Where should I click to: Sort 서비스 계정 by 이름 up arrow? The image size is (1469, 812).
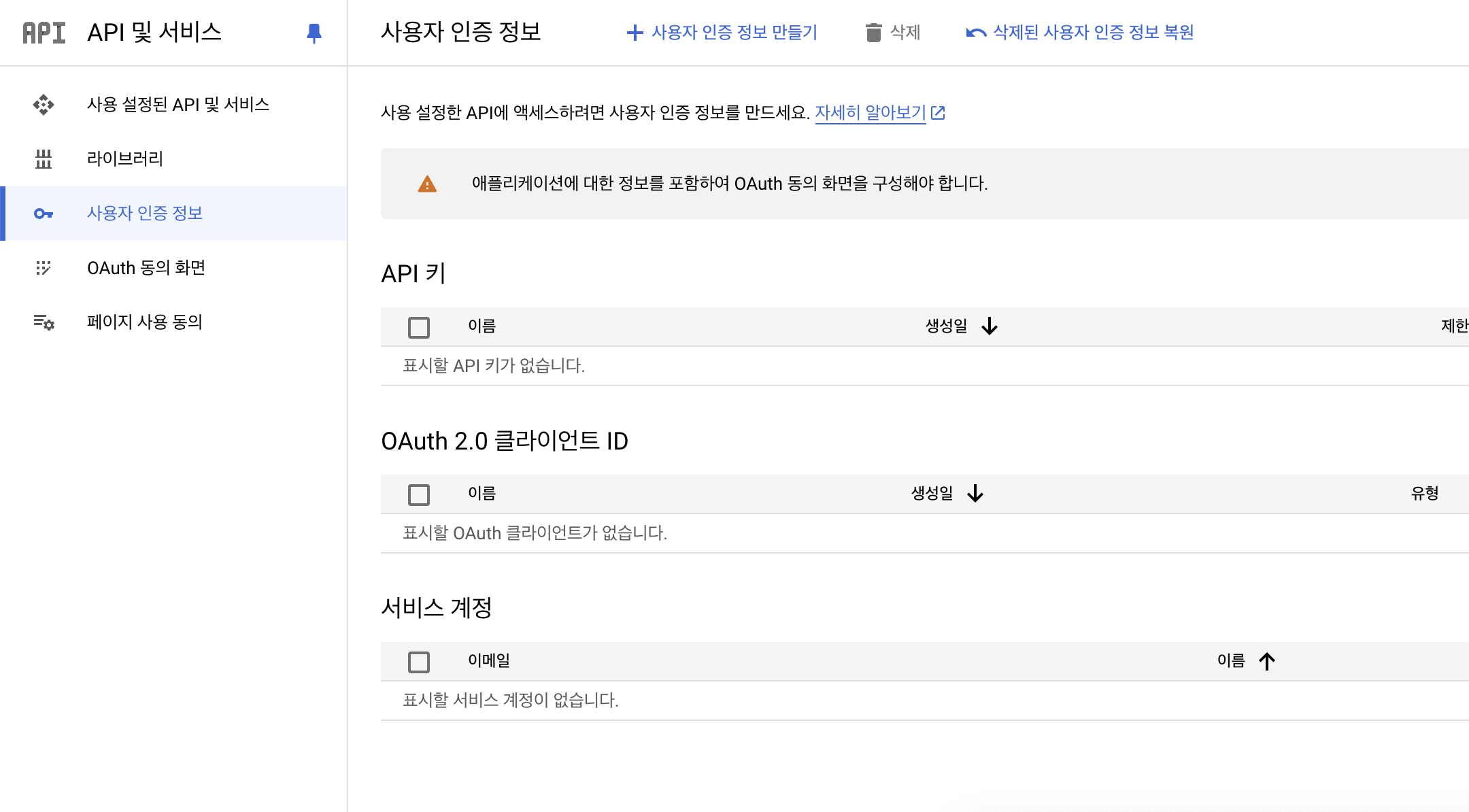click(x=1266, y=661)
